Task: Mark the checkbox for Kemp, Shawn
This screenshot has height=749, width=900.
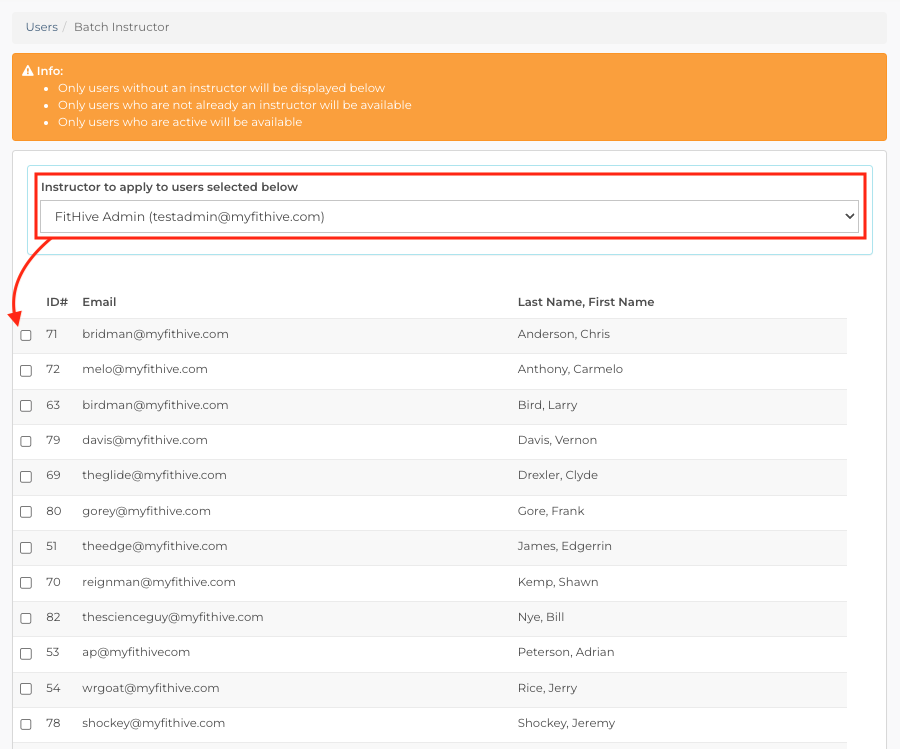Action: tap(26, 583)
